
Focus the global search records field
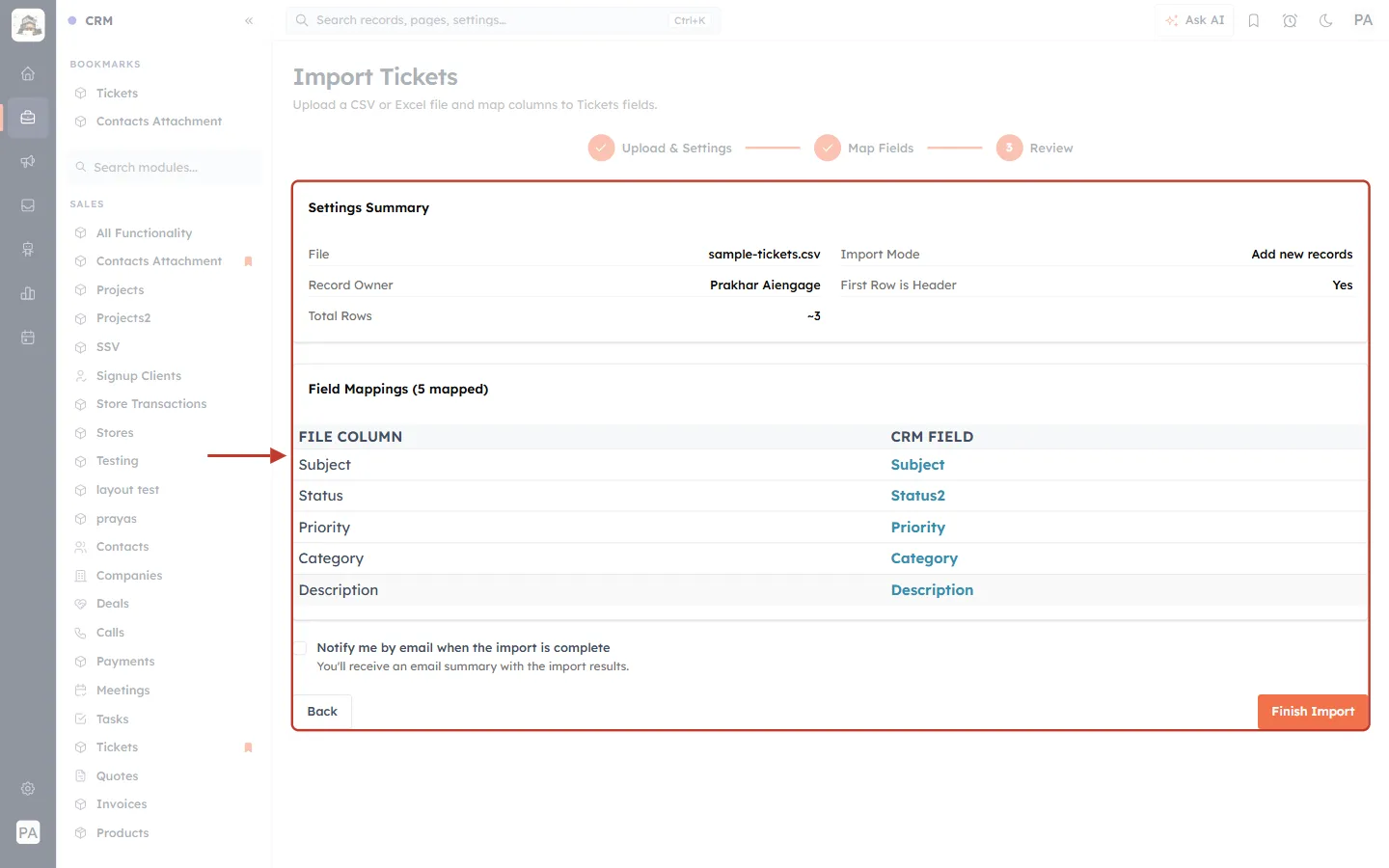pos(503,20)
